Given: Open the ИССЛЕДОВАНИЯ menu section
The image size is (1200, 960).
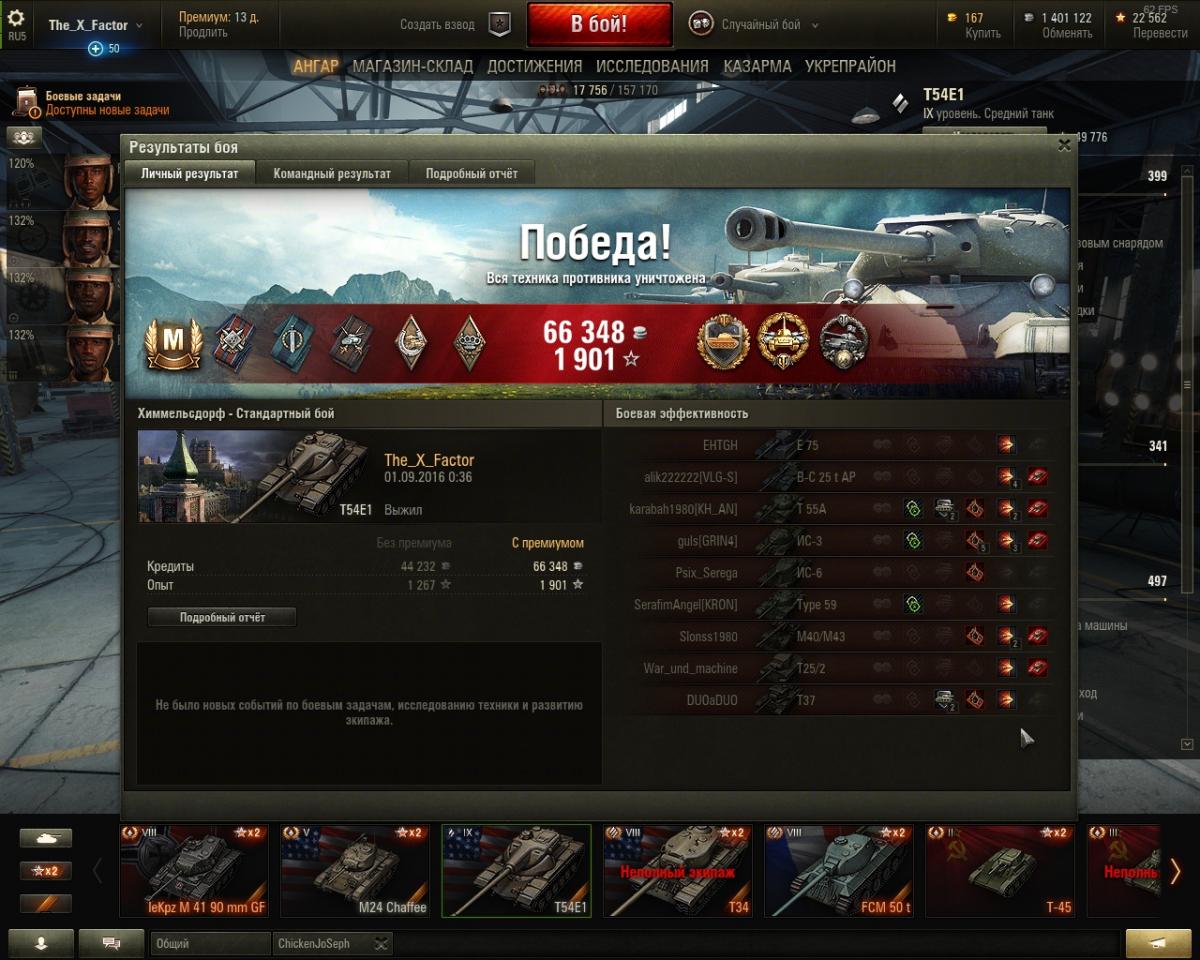Looking at the screenshot, I should point(652,66).
